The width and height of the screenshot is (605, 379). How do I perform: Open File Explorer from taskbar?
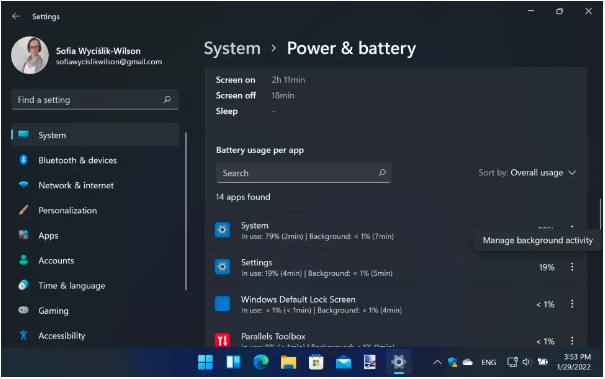tap(288, 362)
